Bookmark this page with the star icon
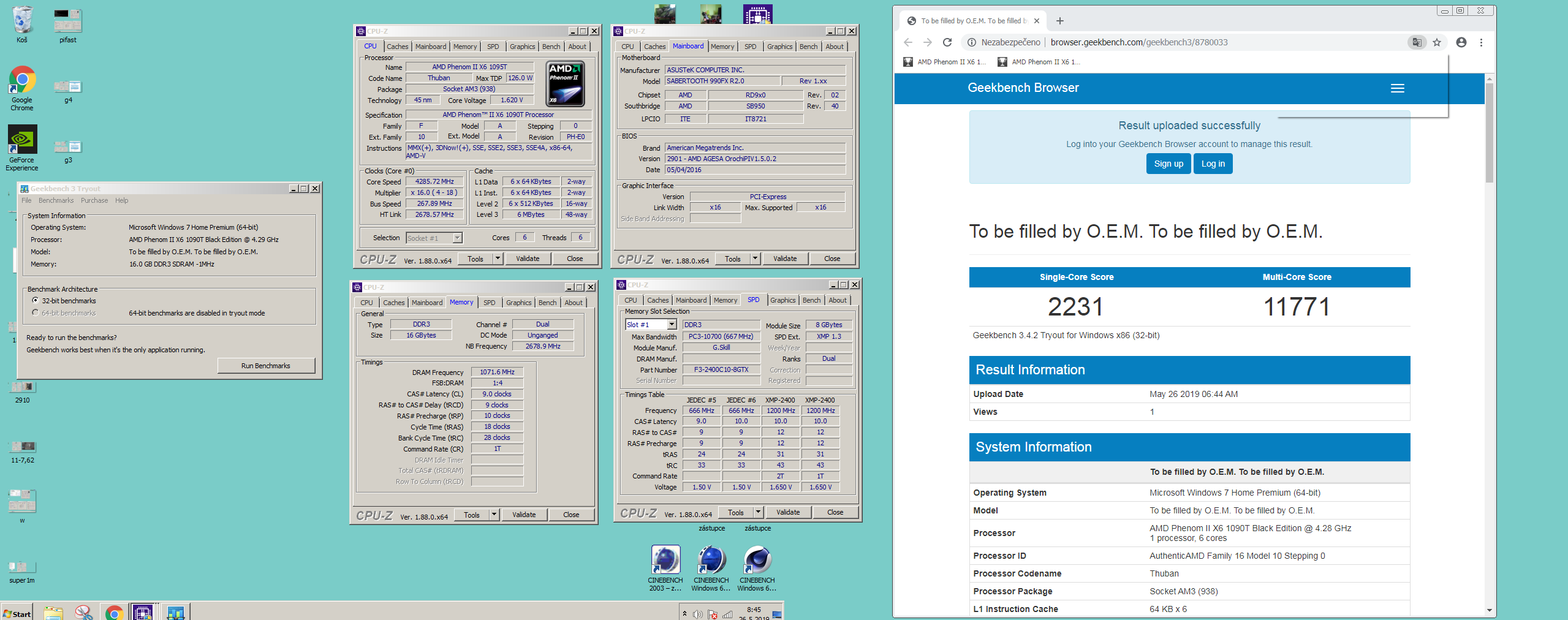The image size is (1568, 620). click(x=1437, y=42)
